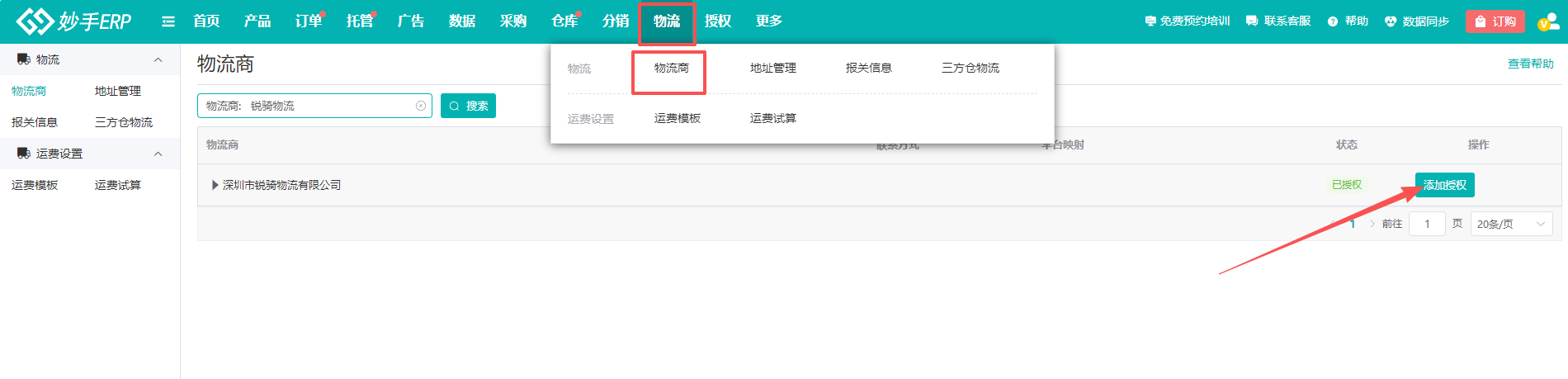Image resolution: width=1568 pixels, height=379 pixels.
Task: Click the 添加授权 button
Action: point(1444,185)
